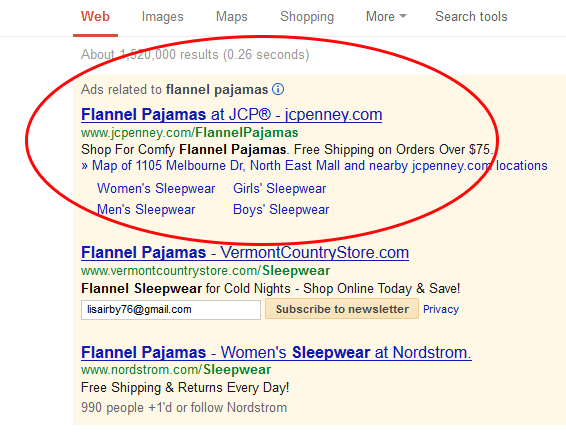Select the Web tab
This screenshot has width=566, height=434.
95,17
